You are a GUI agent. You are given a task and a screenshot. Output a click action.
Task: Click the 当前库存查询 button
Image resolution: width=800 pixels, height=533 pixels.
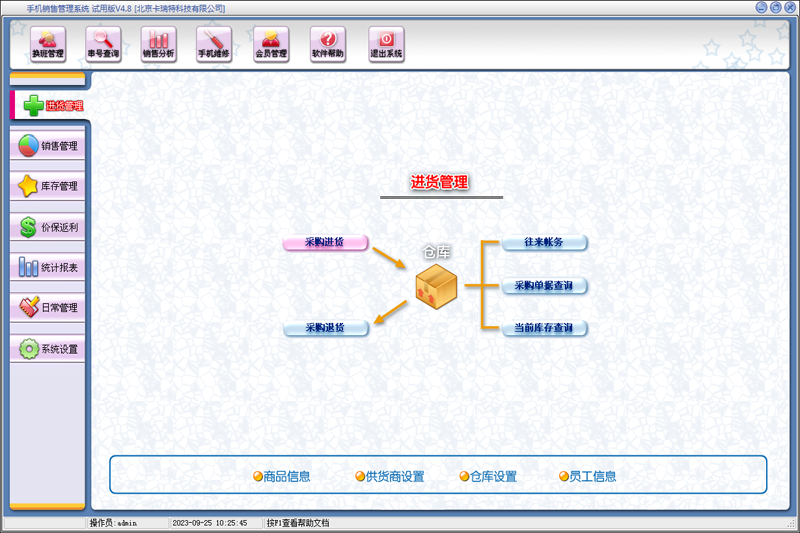point(544,328)
